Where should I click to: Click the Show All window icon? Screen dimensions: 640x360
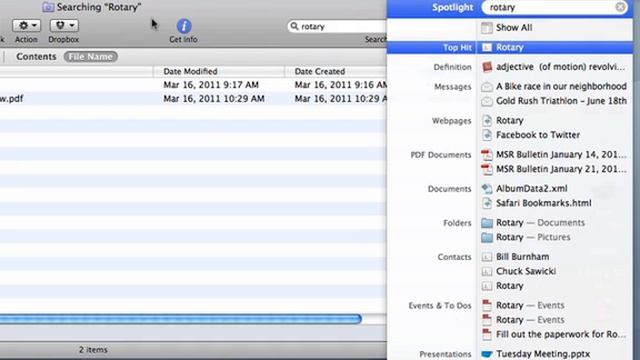tap(487, 28)
